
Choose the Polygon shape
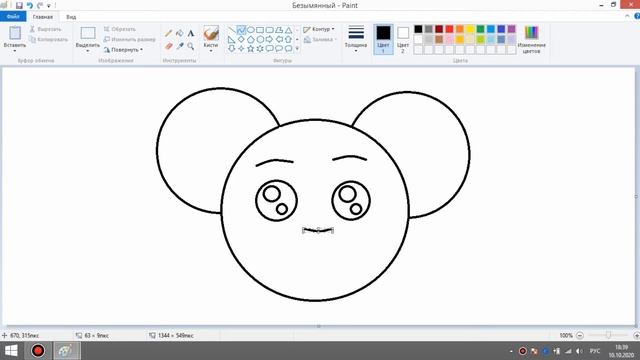click(x=279, y=30)
